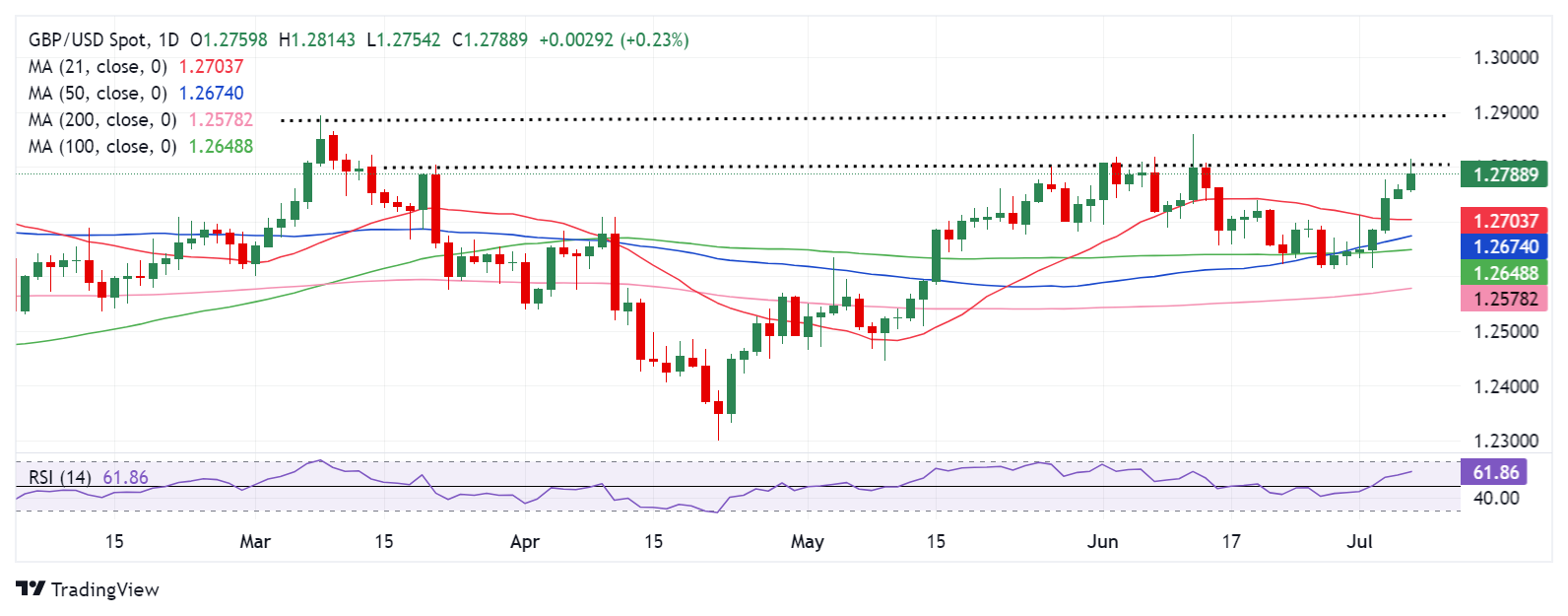
Task: Select the pink 1.25782 MA price tag
Action: (1504, 299)
